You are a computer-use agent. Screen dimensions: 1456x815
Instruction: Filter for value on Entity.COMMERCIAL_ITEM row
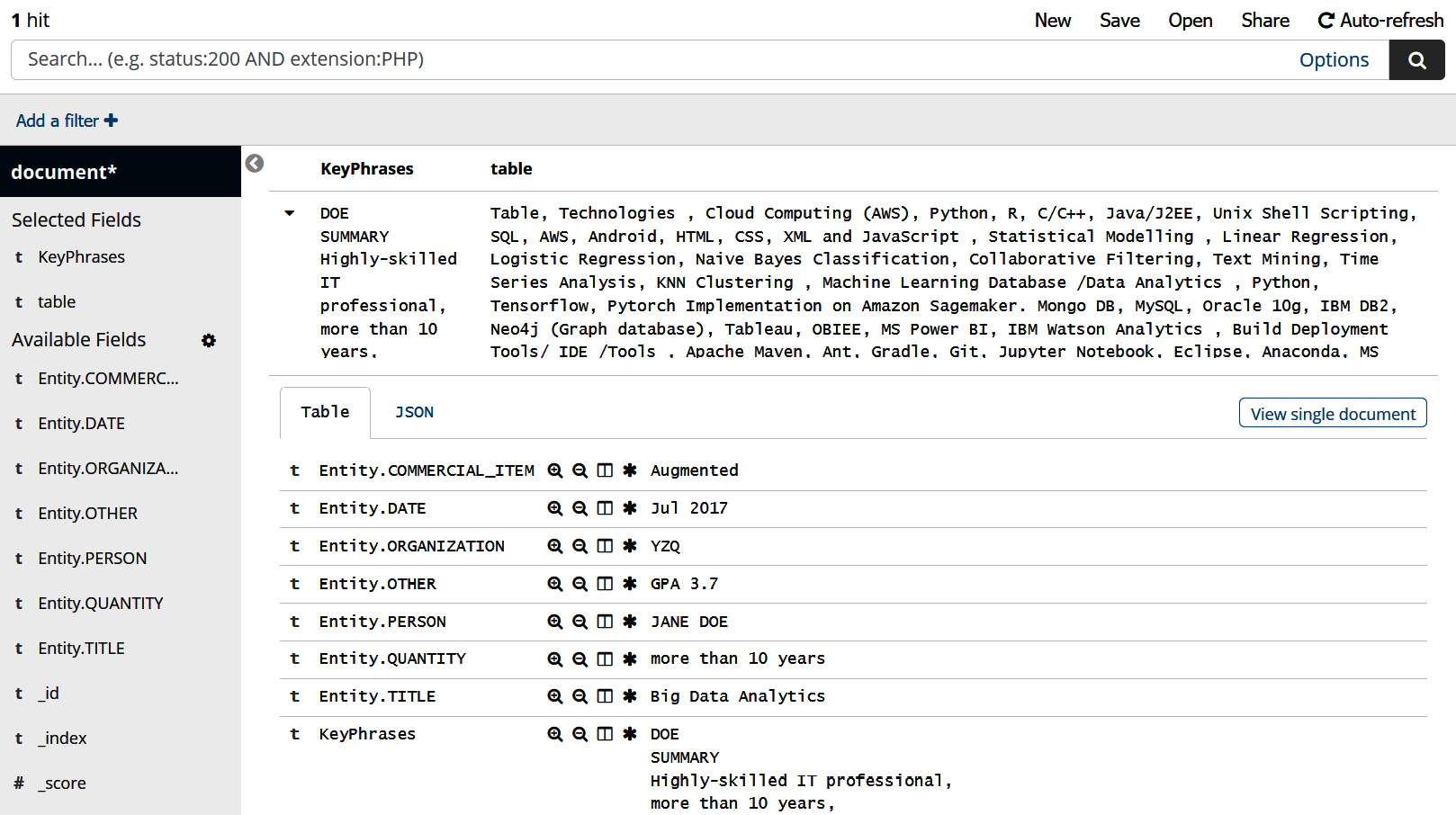point(555,470)
